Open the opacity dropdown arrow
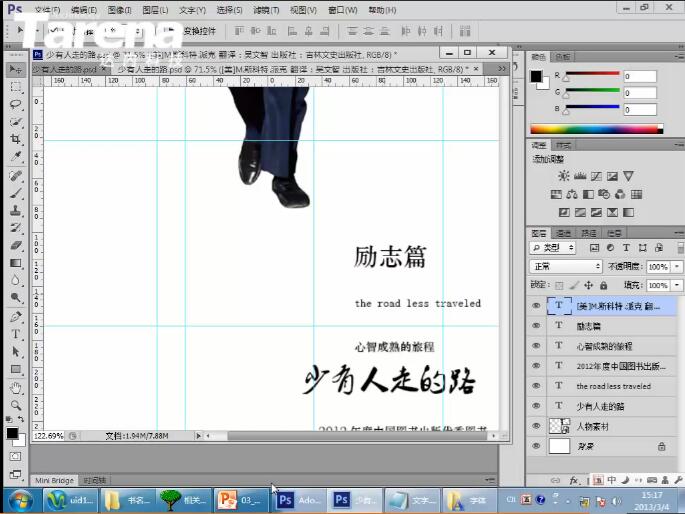The height and width of the screenshot is (514, 685). (677, 266)
